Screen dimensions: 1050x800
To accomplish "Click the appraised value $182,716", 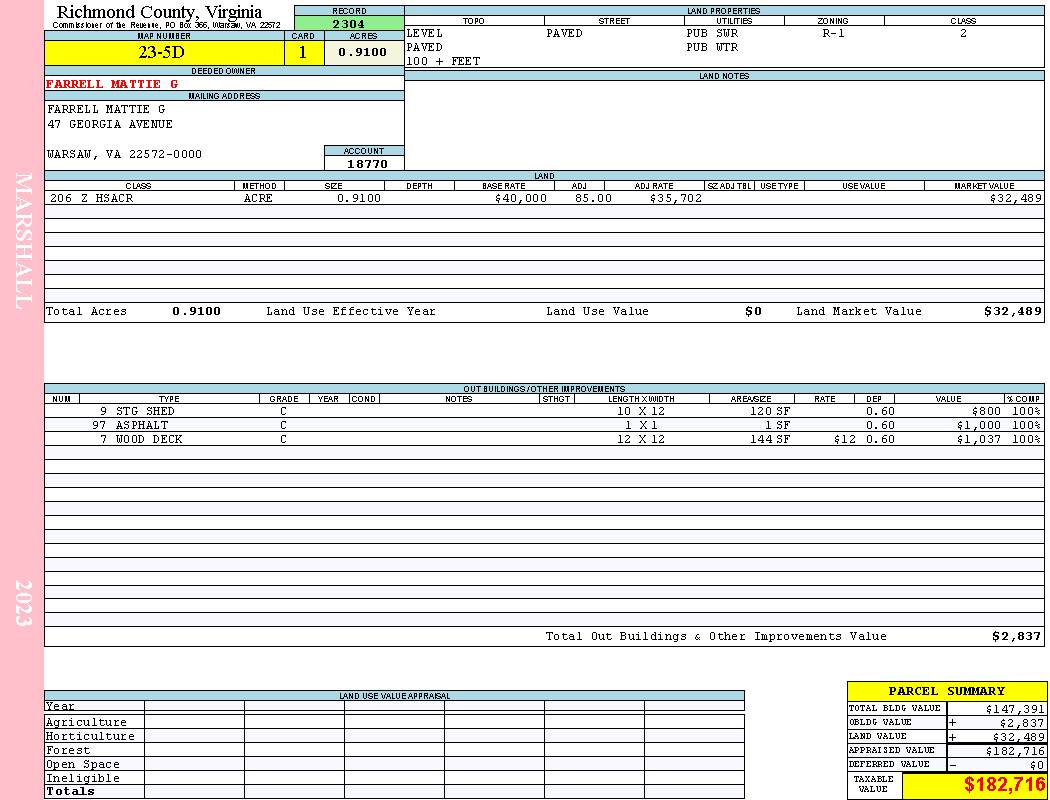I will point(1015,751).
